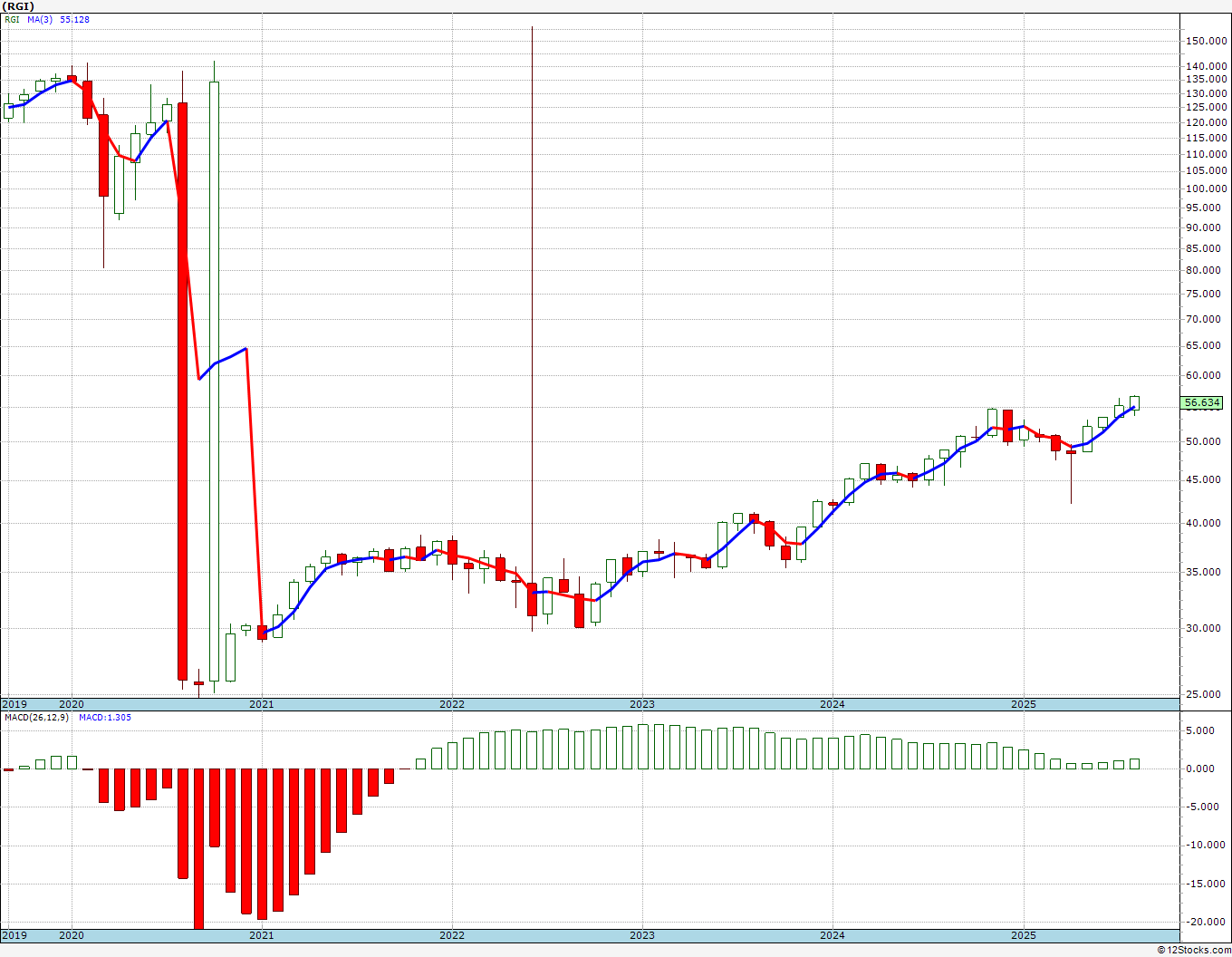Select the 55.128 moving average value
This screenshot has height=957, width=1232.
click(74, 19)
